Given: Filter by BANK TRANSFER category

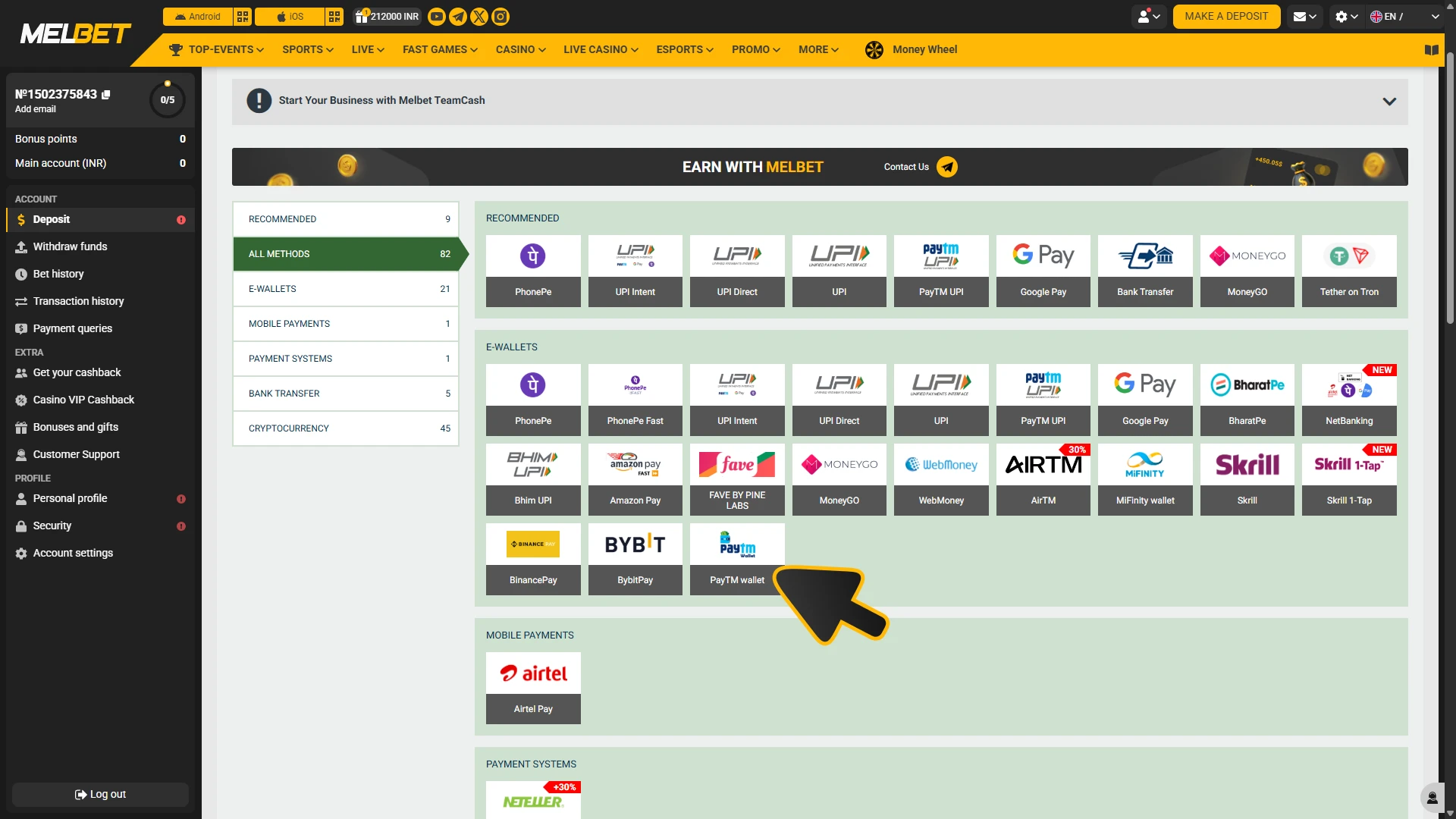Looking at the screenshot, I should tap(346, 394).
